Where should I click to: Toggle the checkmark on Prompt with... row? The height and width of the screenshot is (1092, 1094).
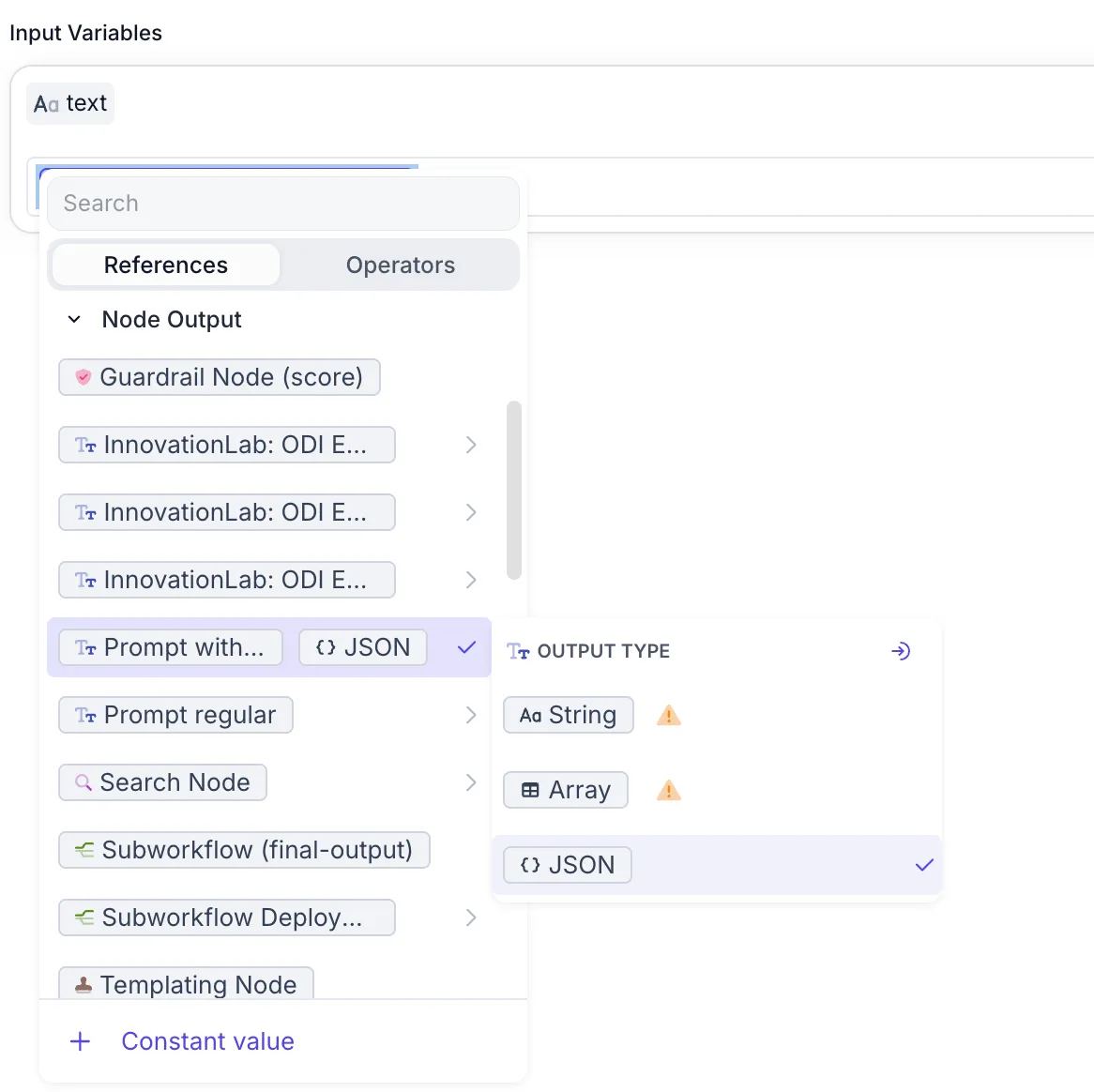(466, 647)
